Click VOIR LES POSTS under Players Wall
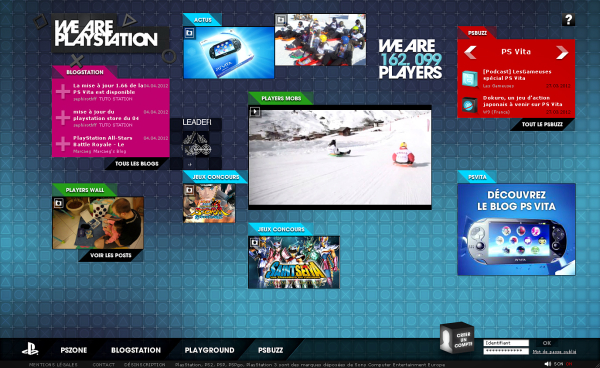 111,256
